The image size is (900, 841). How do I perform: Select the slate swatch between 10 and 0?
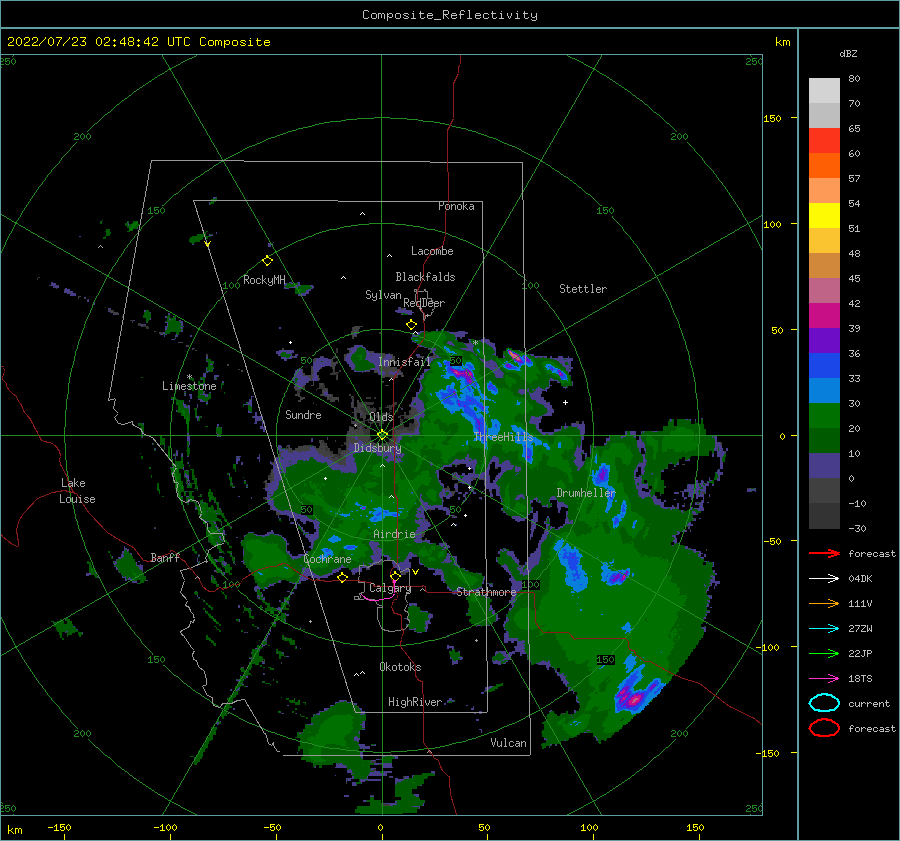pyautogui.click(x=824, y=466)
